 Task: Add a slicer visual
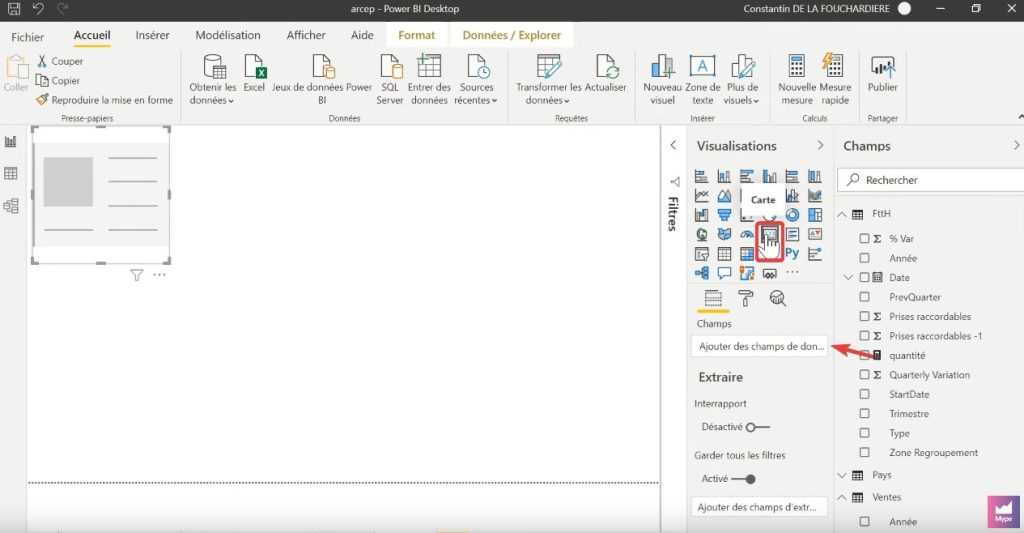tap(701, 253)
